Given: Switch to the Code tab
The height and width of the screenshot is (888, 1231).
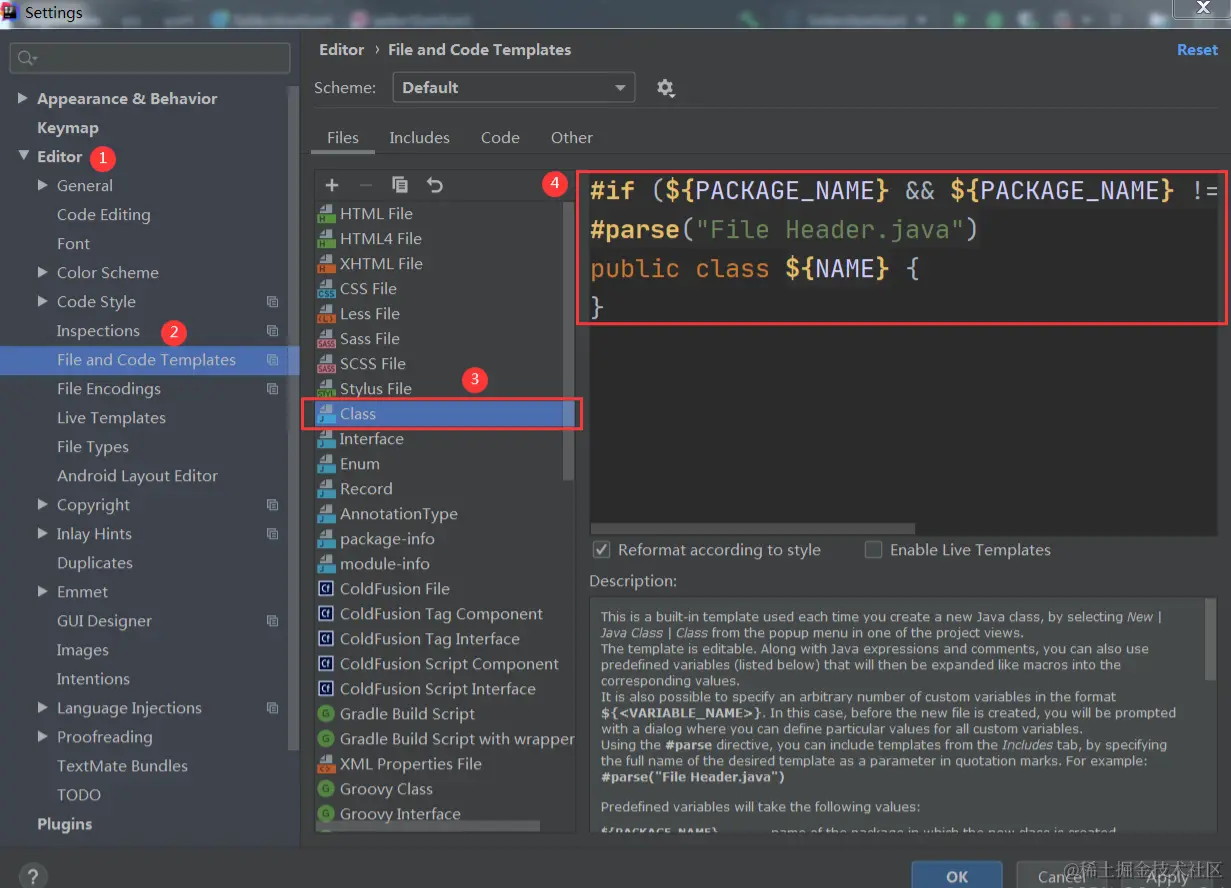Looking at the screenshot, I should tap(500, 138).
